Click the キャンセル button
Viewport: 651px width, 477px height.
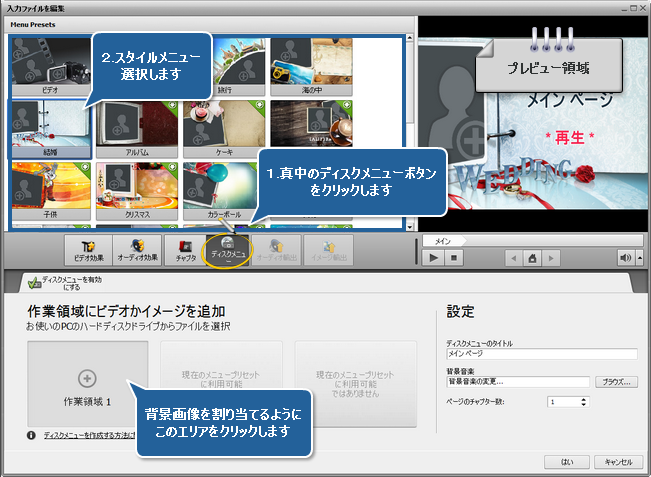click(x=615, y=462)
